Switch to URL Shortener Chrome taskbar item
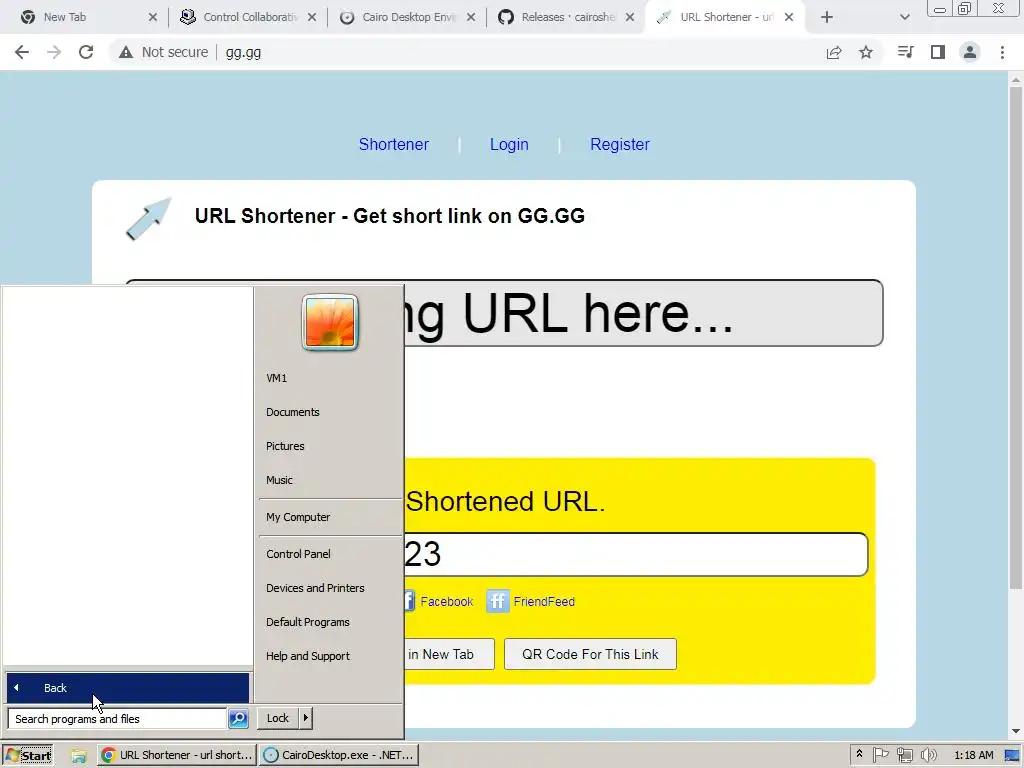The height and width of the screenshot is (768, 1024). coord(176,755)
